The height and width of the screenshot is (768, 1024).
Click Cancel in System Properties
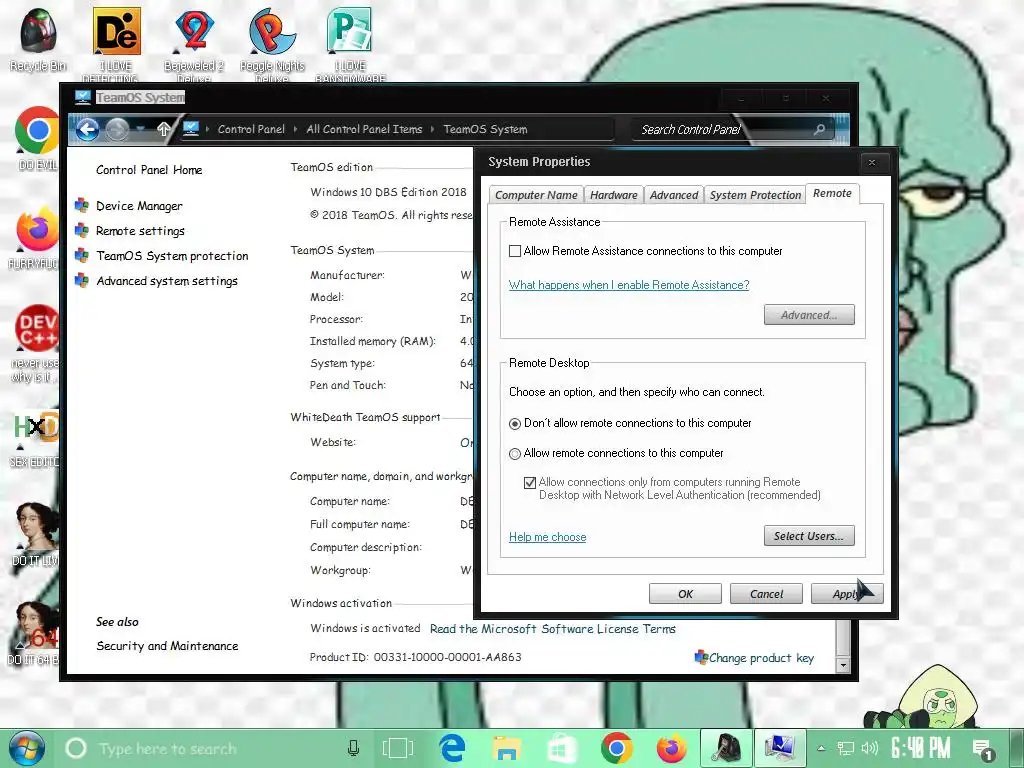tap(766, 594)
